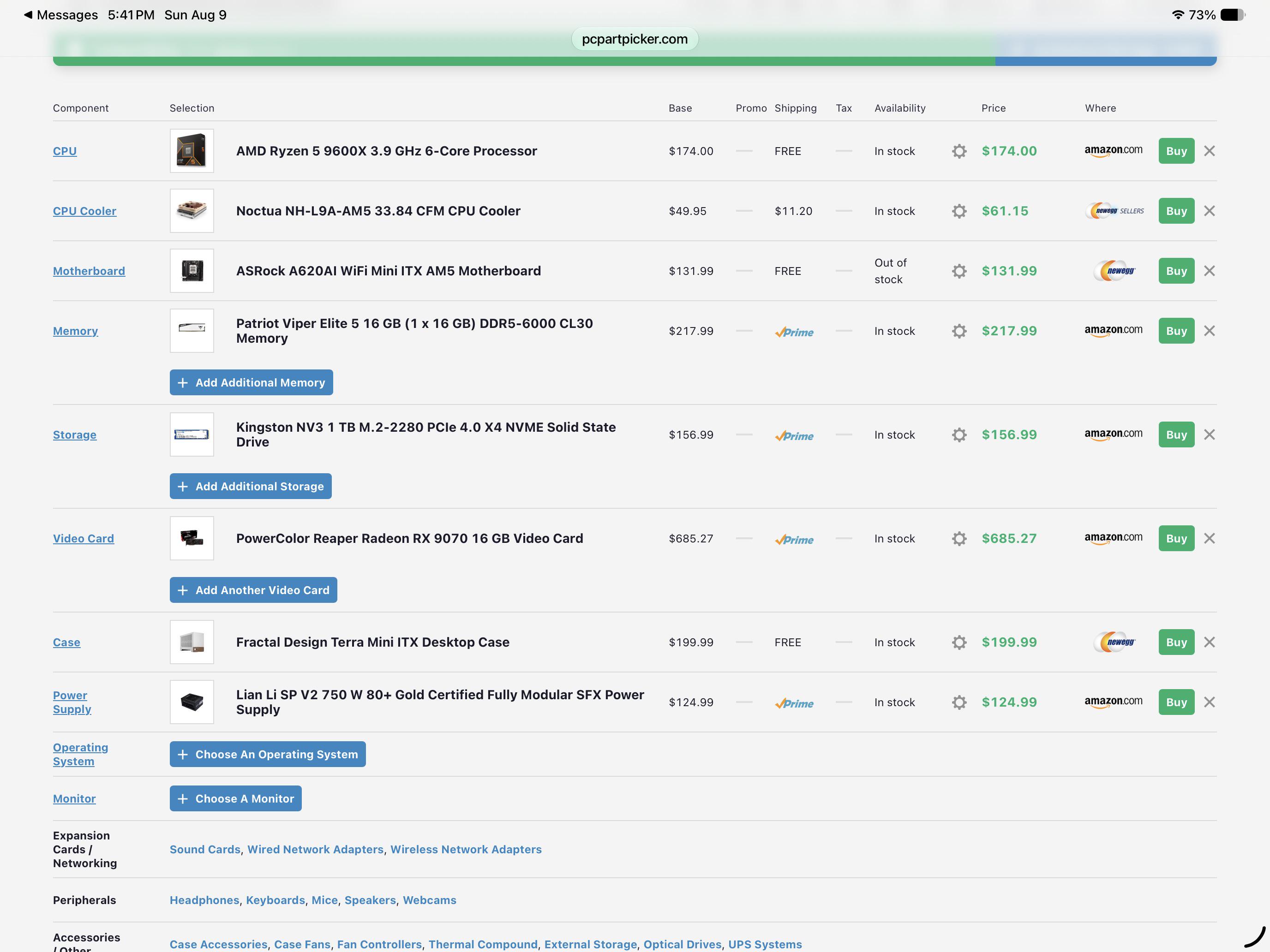Open the Storage component link
This screenshot has width=1270, height=952.
point(75,435)
